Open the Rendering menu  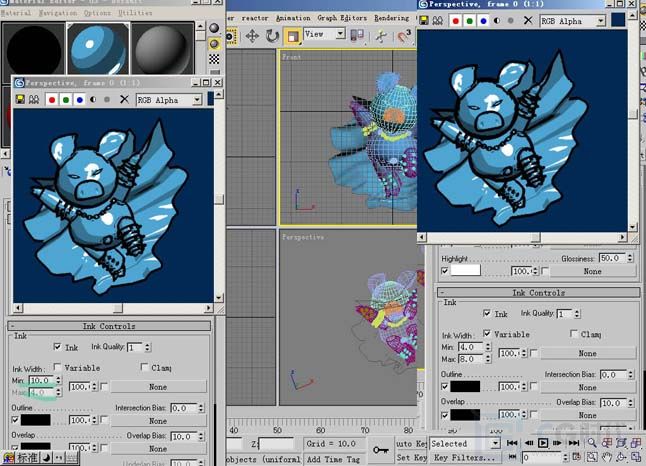[x=391, y=18]
